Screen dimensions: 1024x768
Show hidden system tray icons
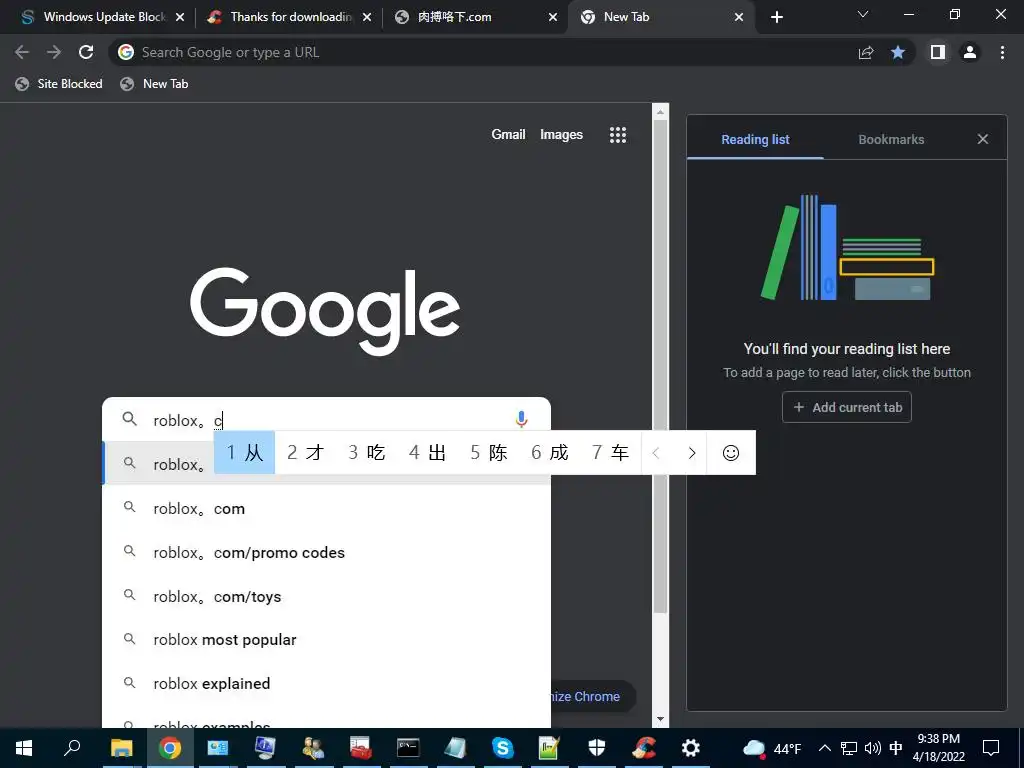click(x=825, y=748)
